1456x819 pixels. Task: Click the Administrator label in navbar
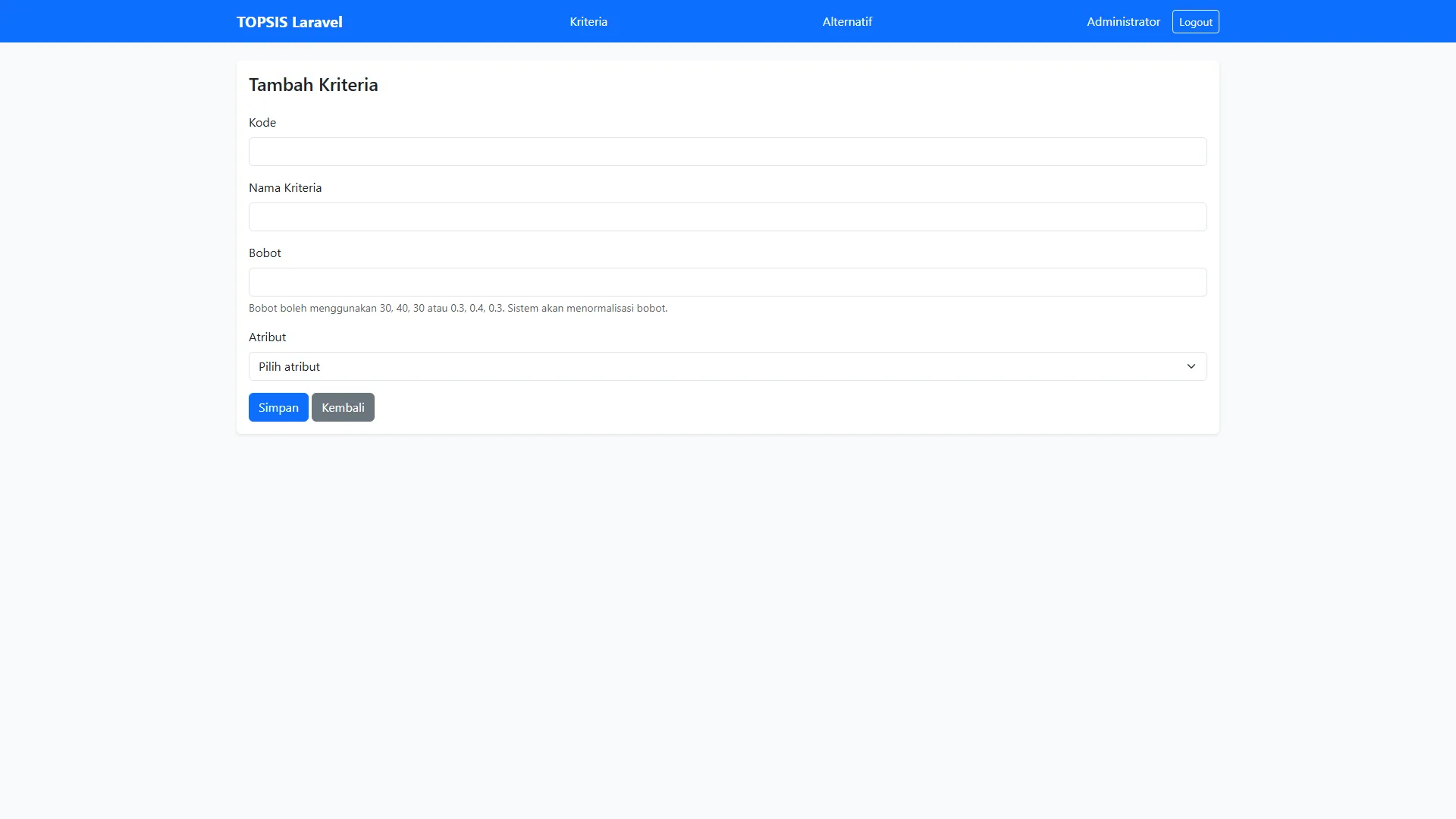[1123, 22]
